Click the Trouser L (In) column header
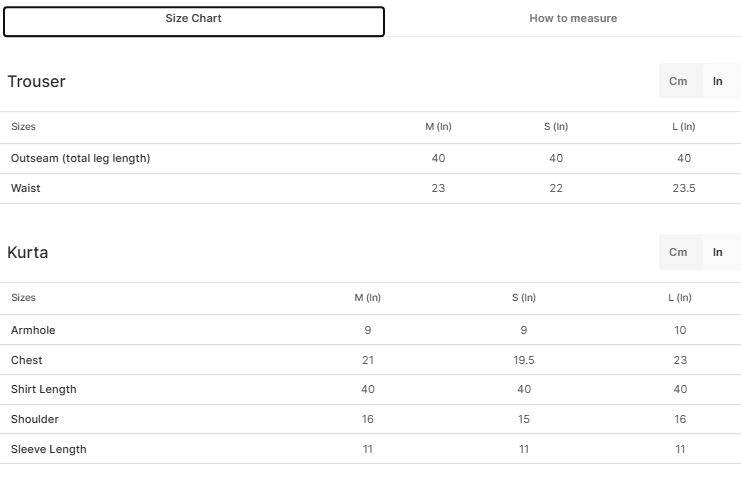 tap(684, 127)
